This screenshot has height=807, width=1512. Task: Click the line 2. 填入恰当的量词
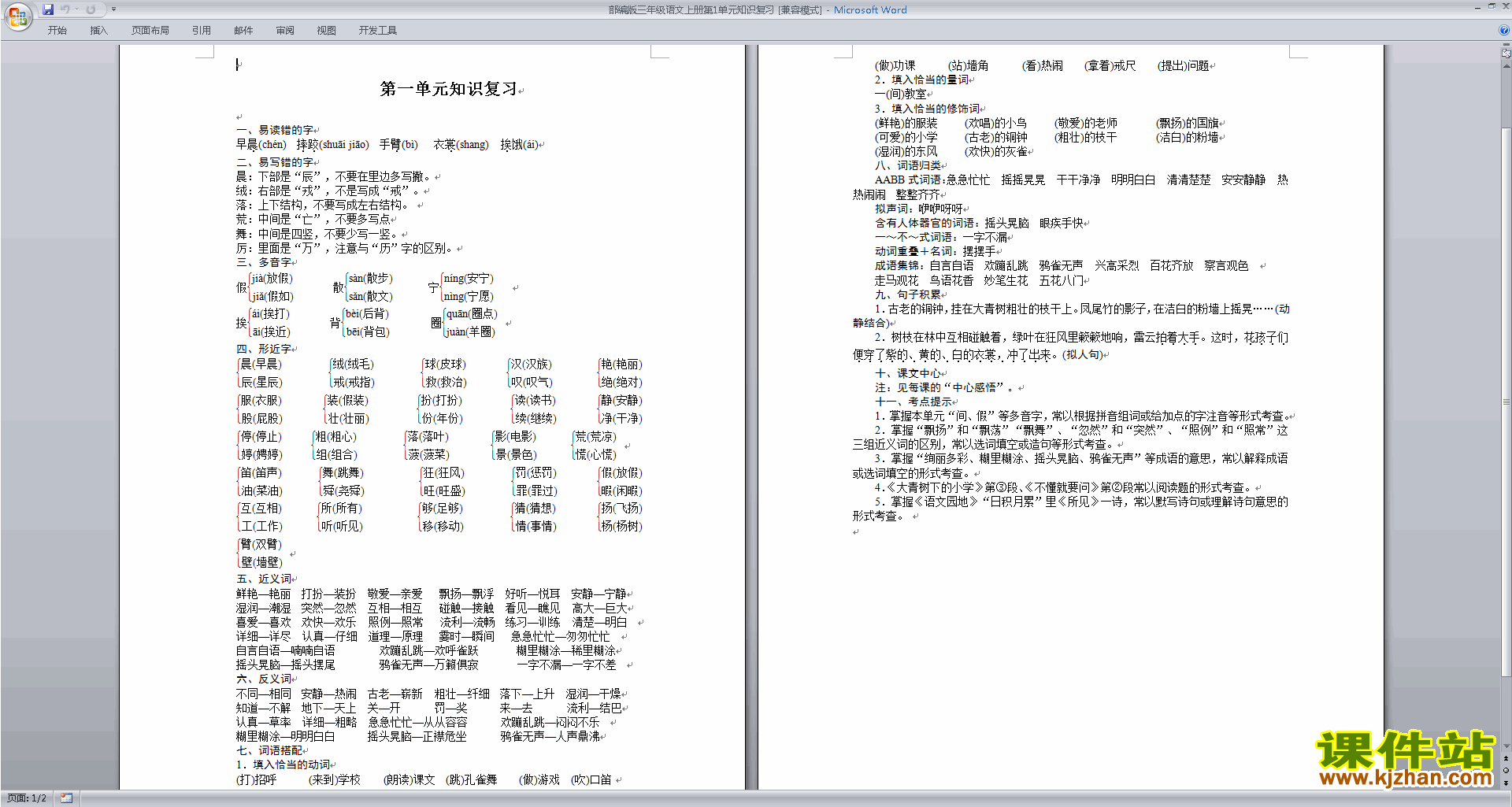tap(921, 80)
